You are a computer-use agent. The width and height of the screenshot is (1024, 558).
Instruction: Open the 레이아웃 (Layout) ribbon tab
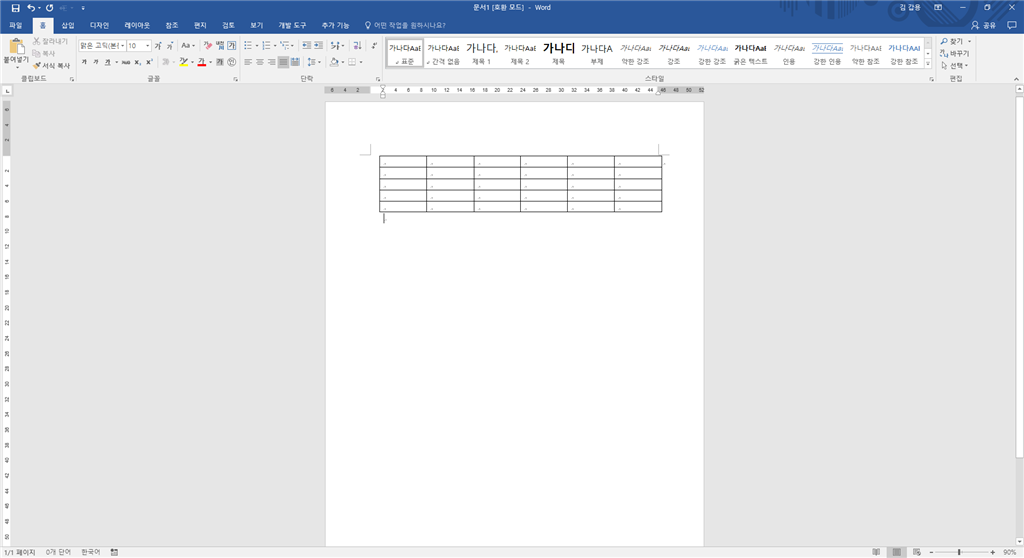pyautogui.click(x=137, y=25)
